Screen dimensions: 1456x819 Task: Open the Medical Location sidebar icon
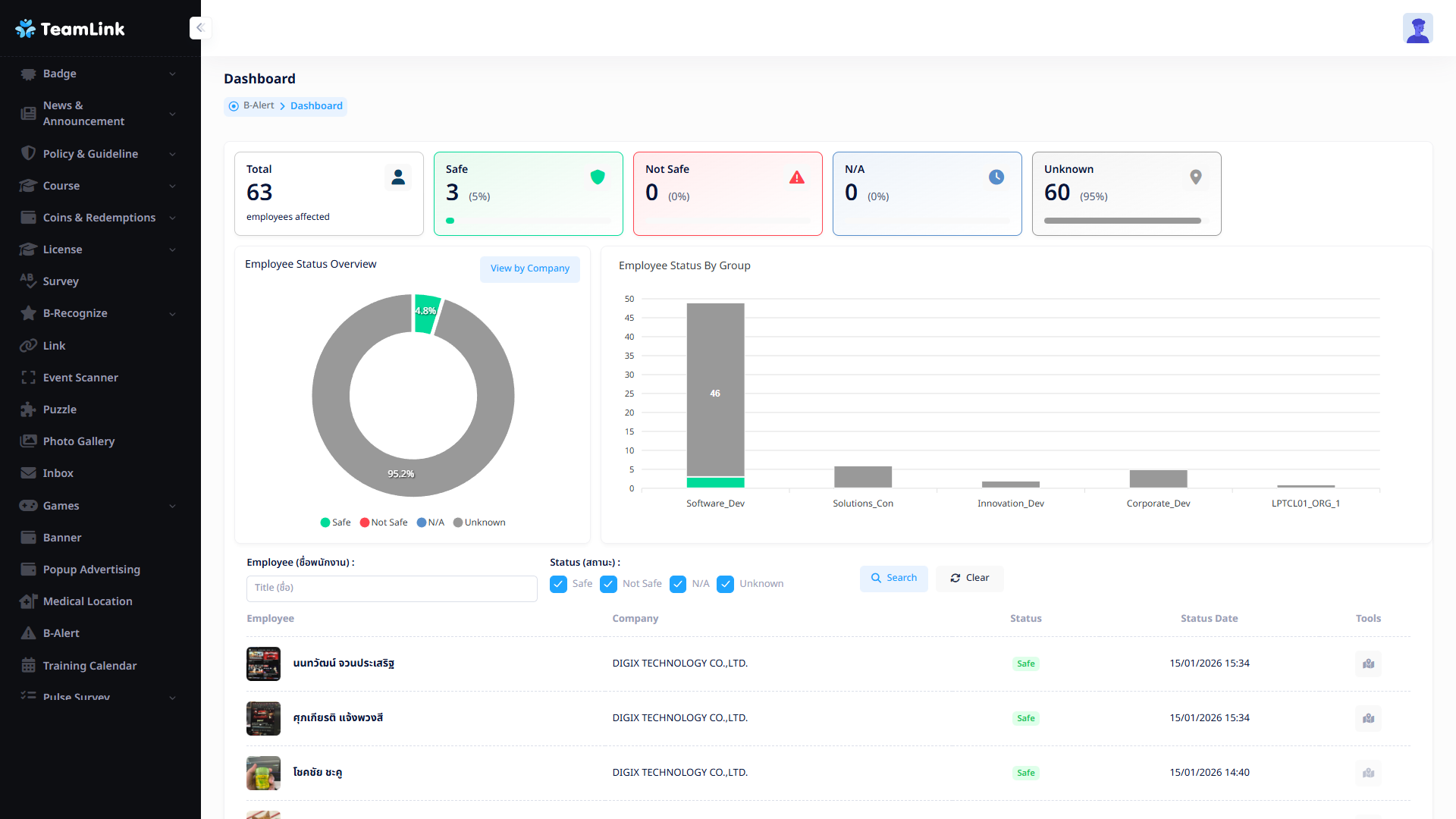(x=28, y=601)
